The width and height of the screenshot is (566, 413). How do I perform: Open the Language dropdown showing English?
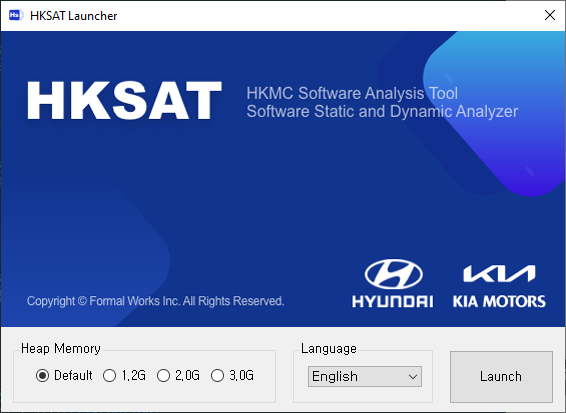(x=365, y=377)
